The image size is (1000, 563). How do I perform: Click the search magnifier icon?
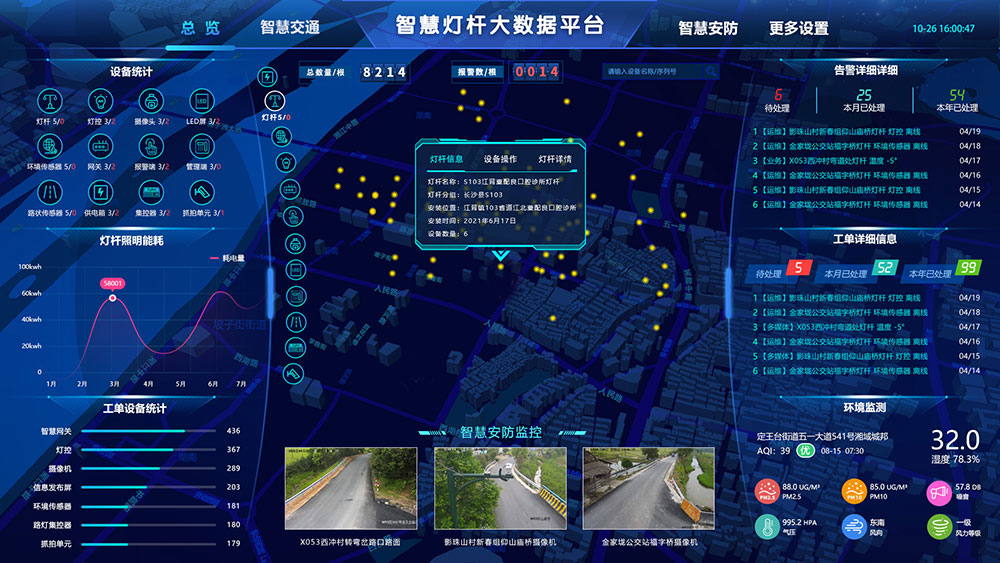711,72
